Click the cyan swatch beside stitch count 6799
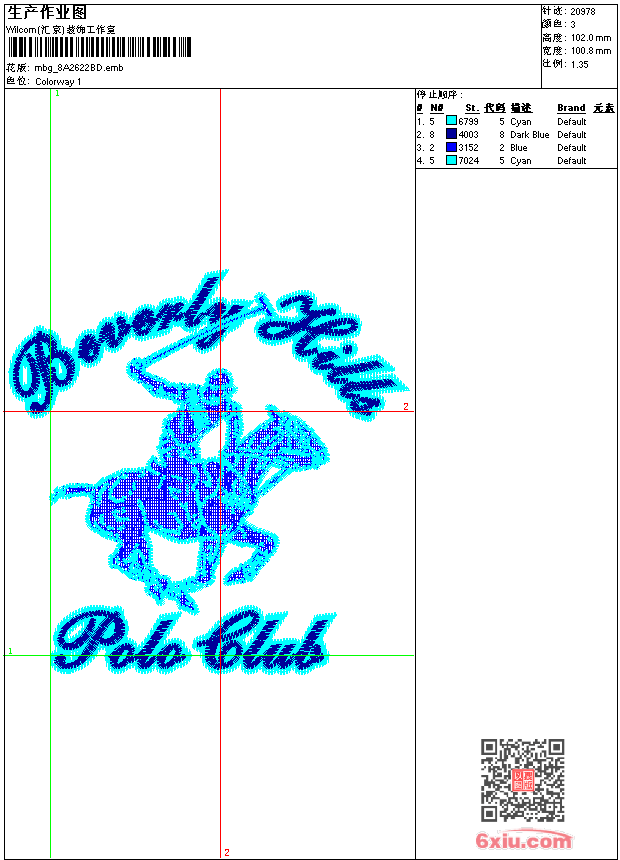Screen dimensions: 620x860 point(451,121)
